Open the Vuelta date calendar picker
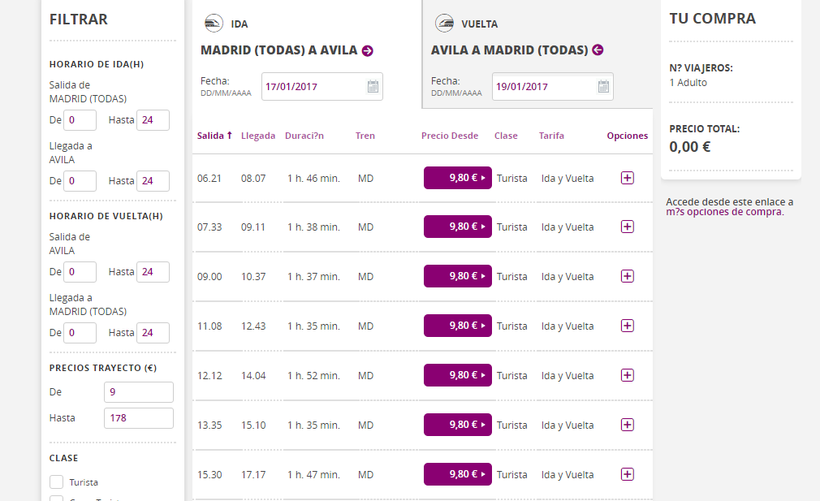This screenshot has height=501, width=820. (603, 87)
